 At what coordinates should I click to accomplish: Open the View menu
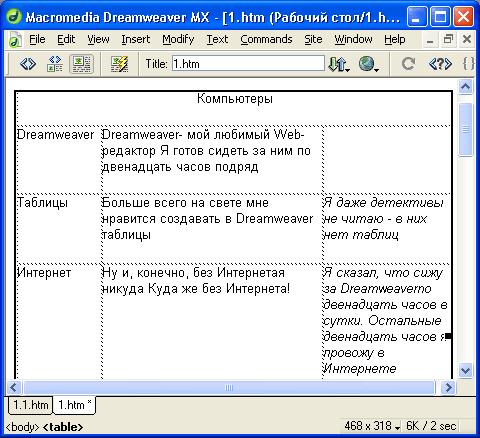click(98, 39)
